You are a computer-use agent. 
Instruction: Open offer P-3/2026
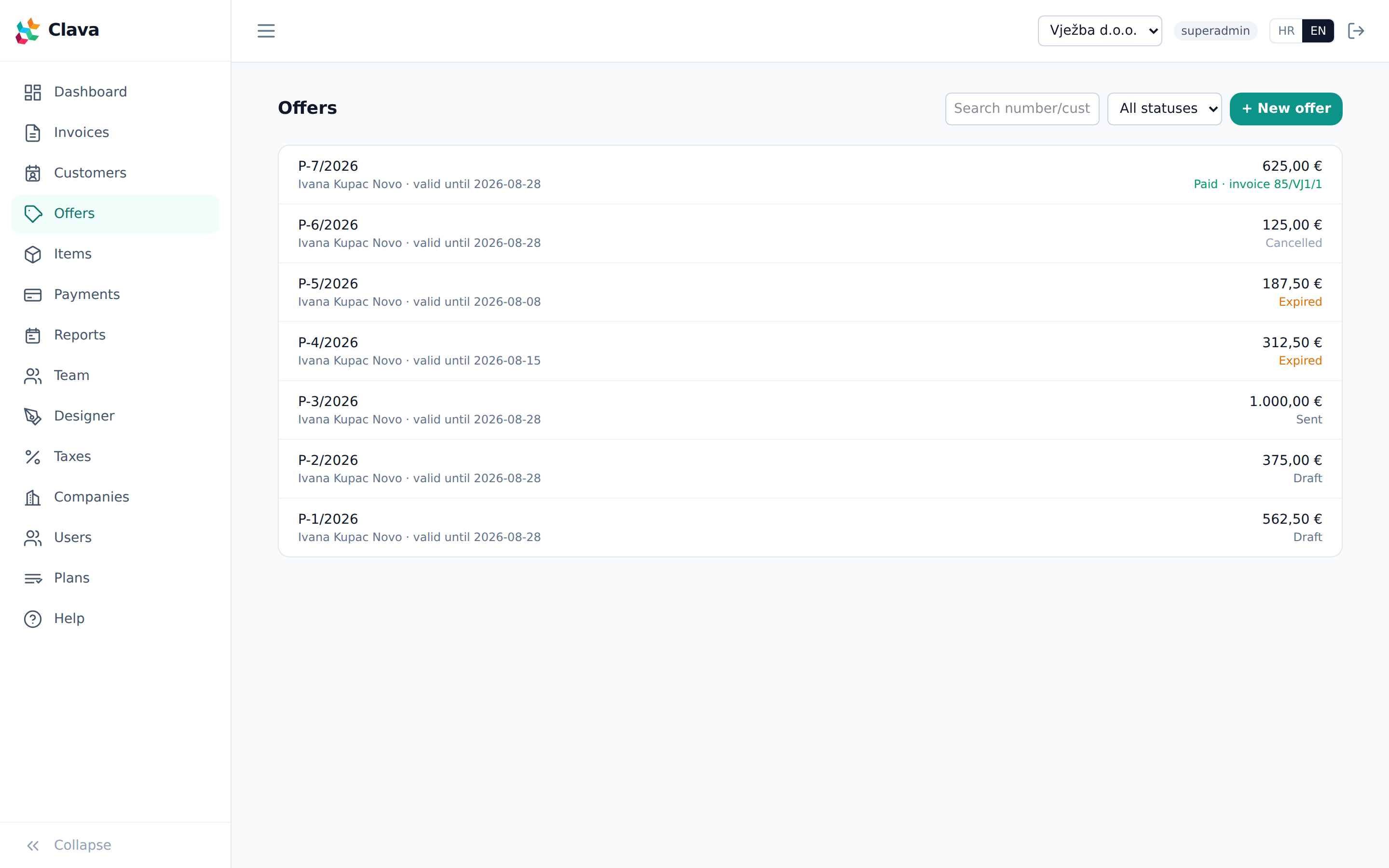810,410
